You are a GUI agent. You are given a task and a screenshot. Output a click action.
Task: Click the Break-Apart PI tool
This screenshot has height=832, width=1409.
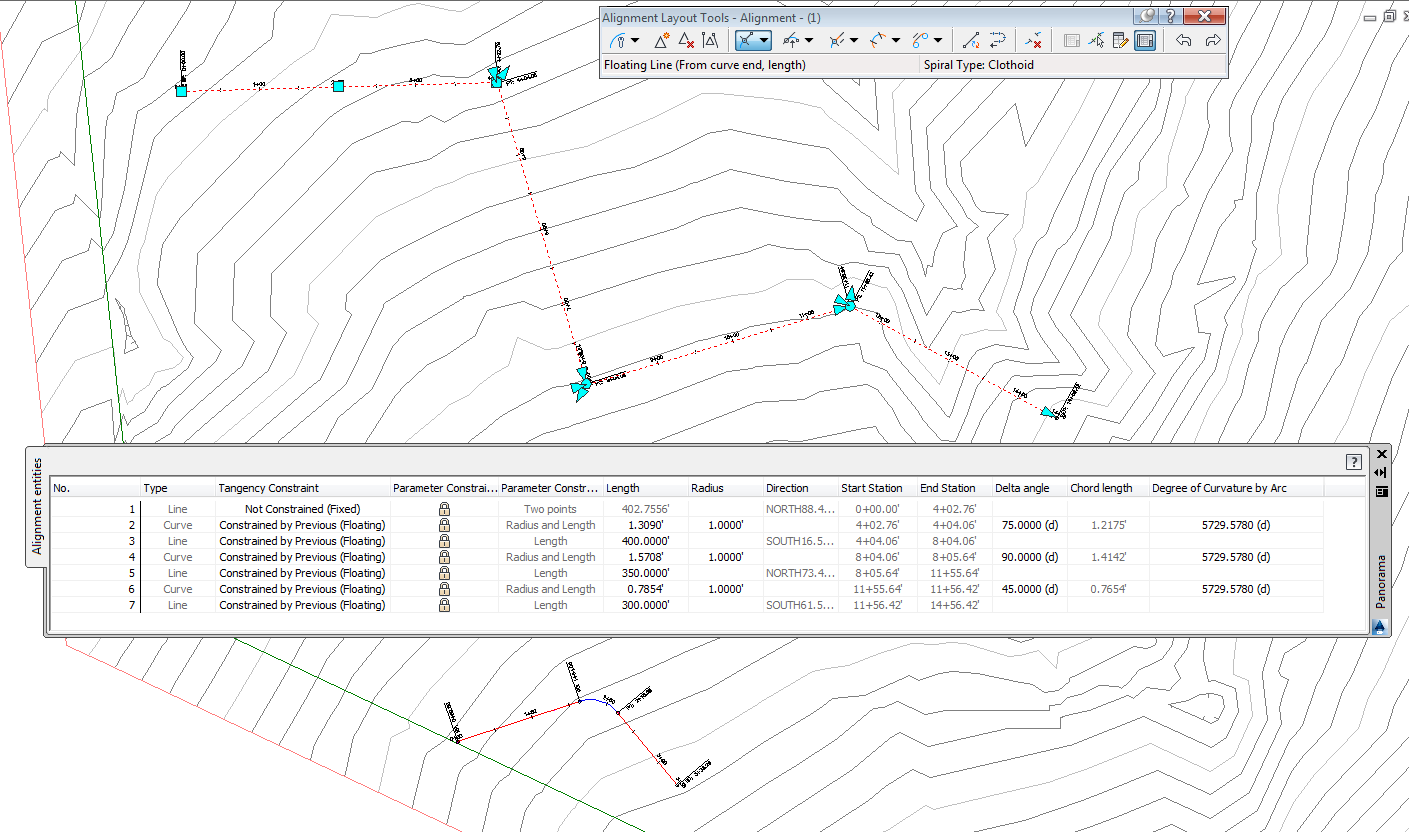710,41
